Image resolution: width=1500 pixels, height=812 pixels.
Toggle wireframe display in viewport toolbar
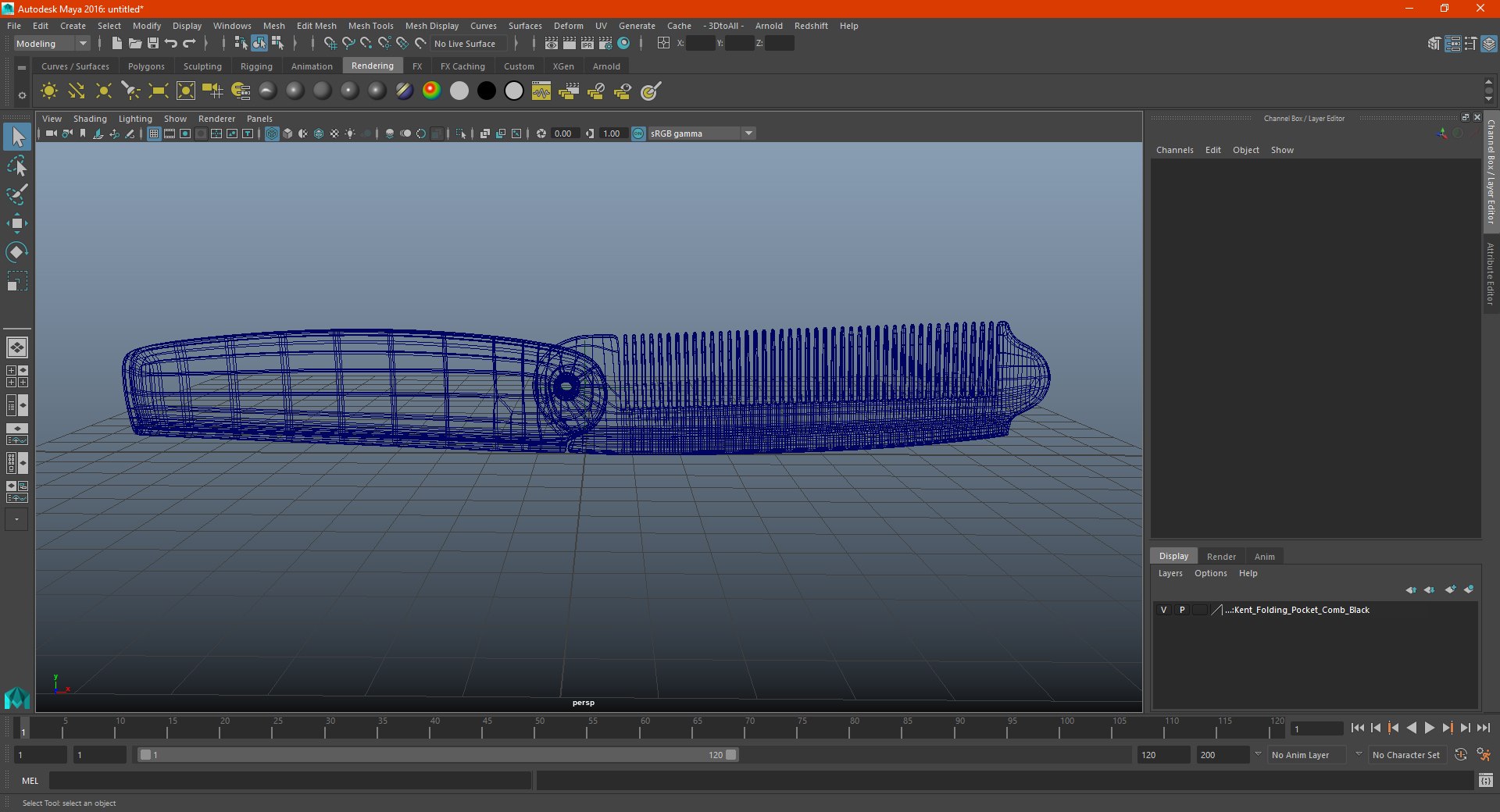(x=272, y=134)
